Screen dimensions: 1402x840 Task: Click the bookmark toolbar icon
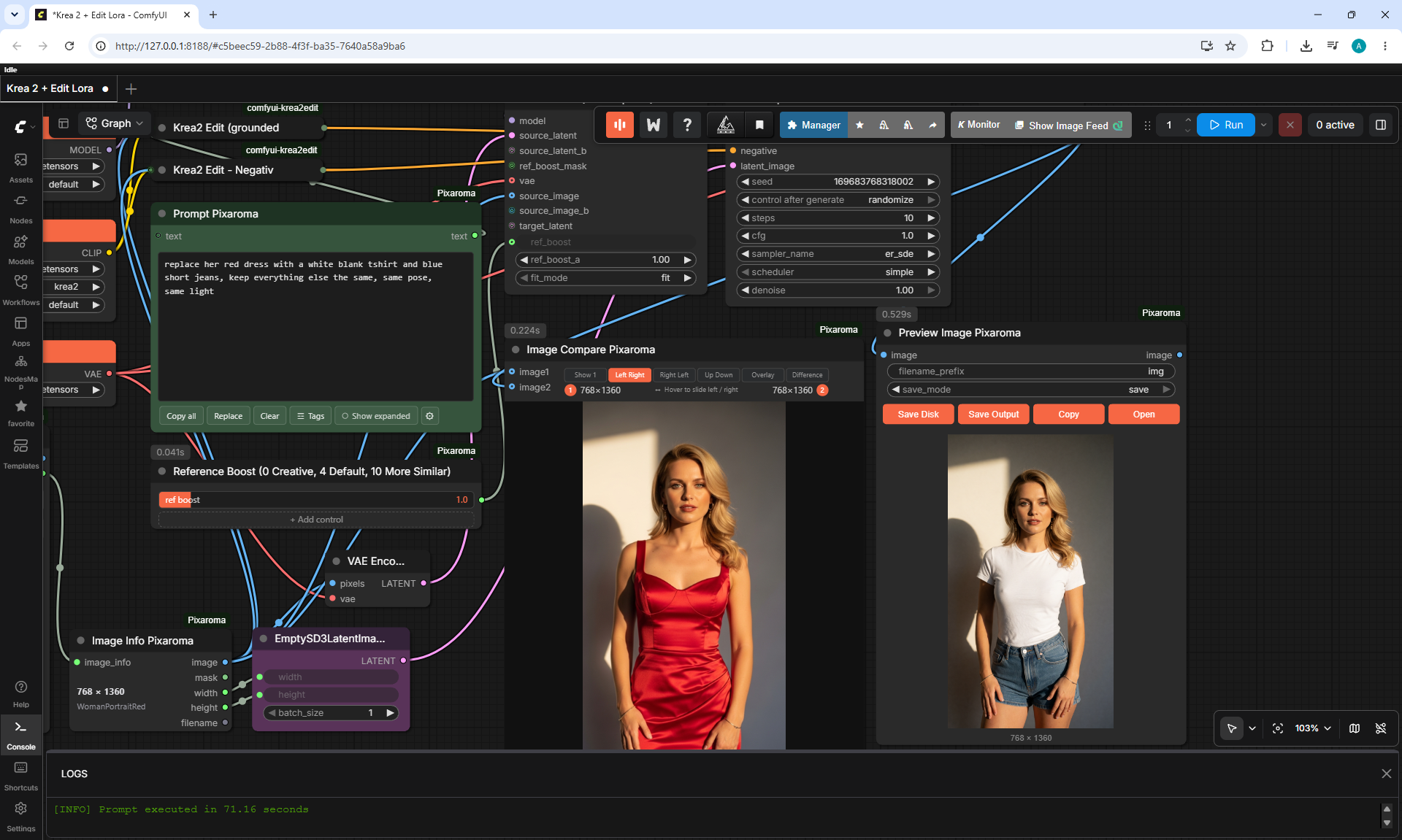tap(759, 125)
